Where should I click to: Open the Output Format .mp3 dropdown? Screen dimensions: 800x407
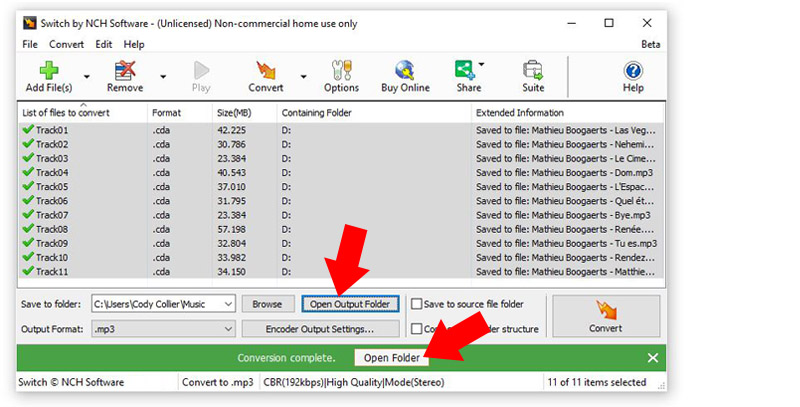click(x=163, y=329)
